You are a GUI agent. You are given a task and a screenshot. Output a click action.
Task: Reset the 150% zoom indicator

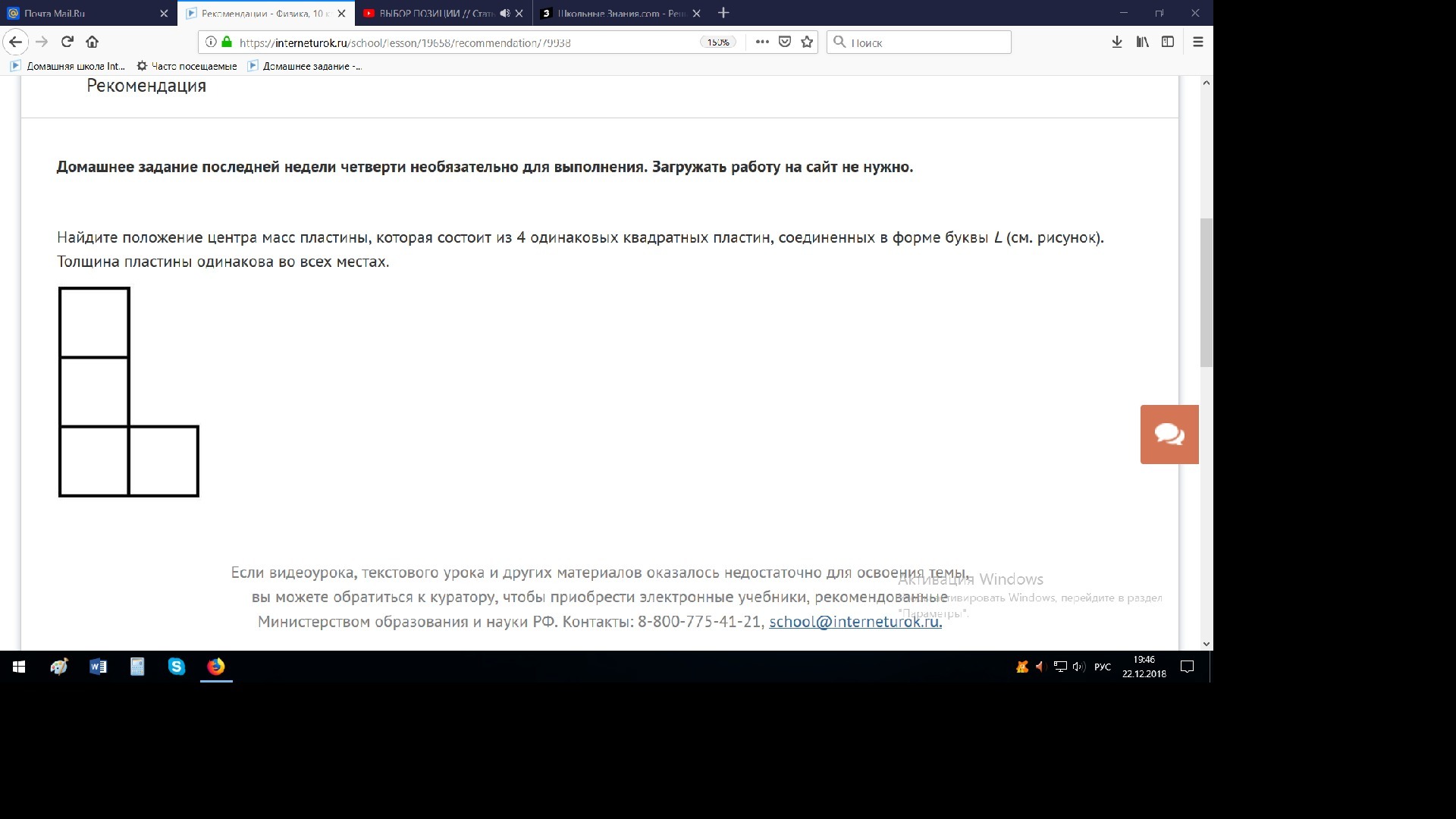click(x=717, y=42)
